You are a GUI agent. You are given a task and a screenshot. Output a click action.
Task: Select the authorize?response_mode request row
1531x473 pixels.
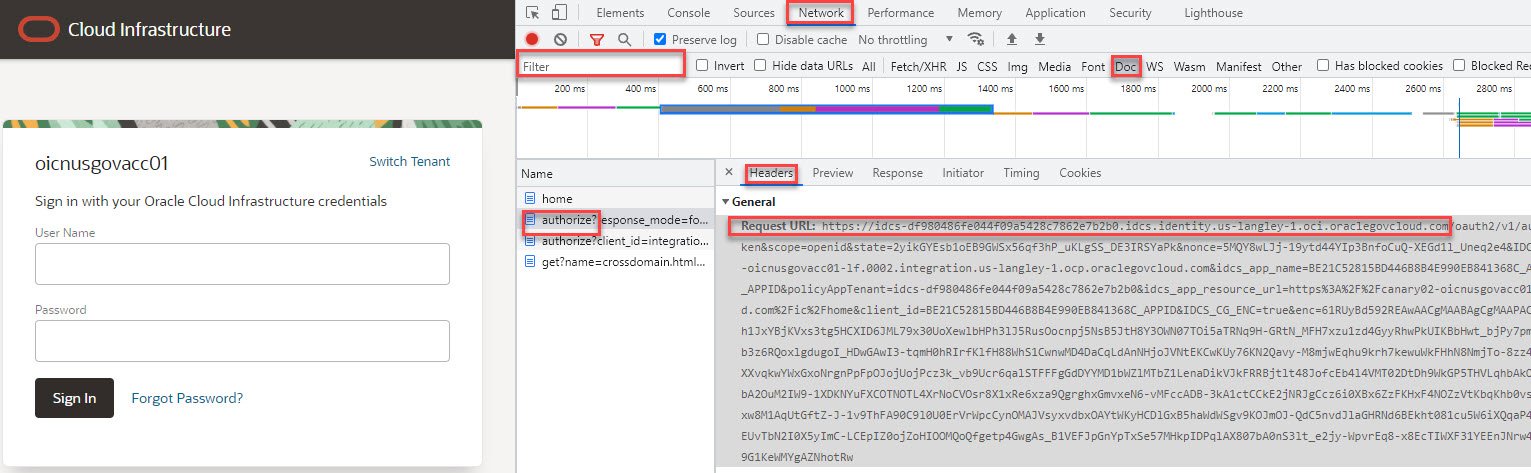click(616, 220)
